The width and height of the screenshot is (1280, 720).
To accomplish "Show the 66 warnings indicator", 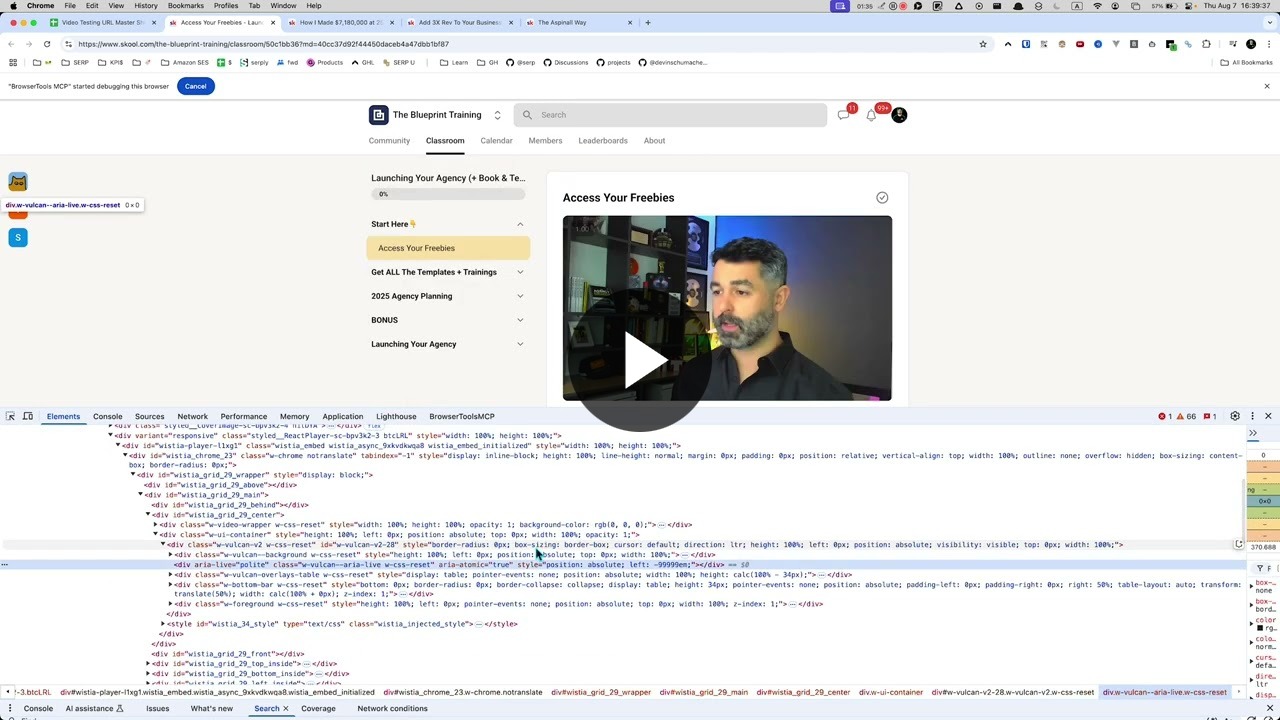I will tap(1186, 416).
